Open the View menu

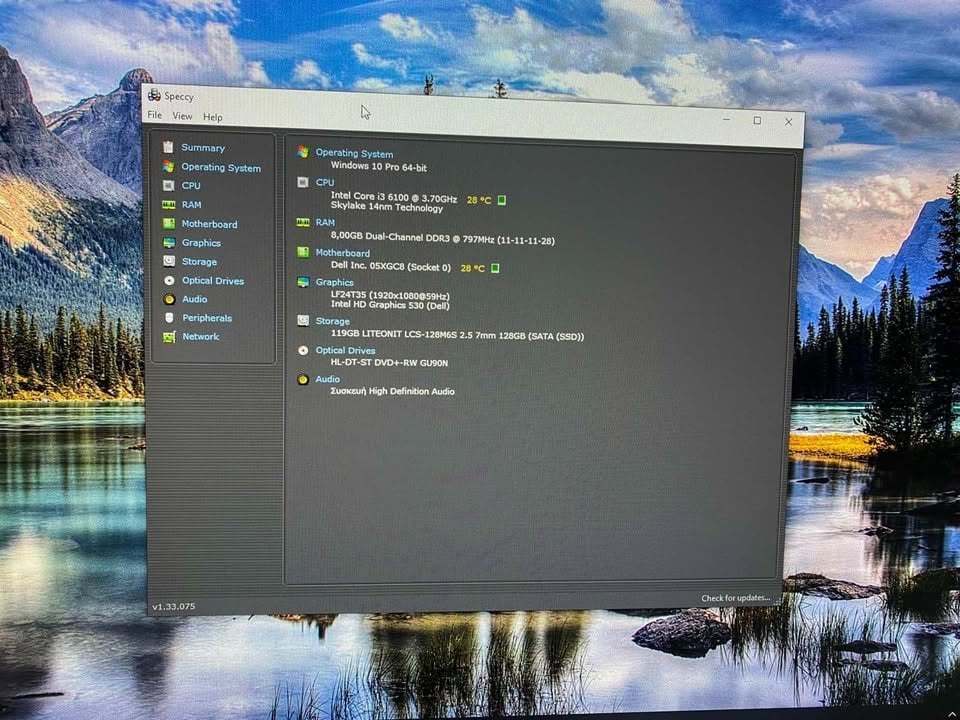point(182,116)
